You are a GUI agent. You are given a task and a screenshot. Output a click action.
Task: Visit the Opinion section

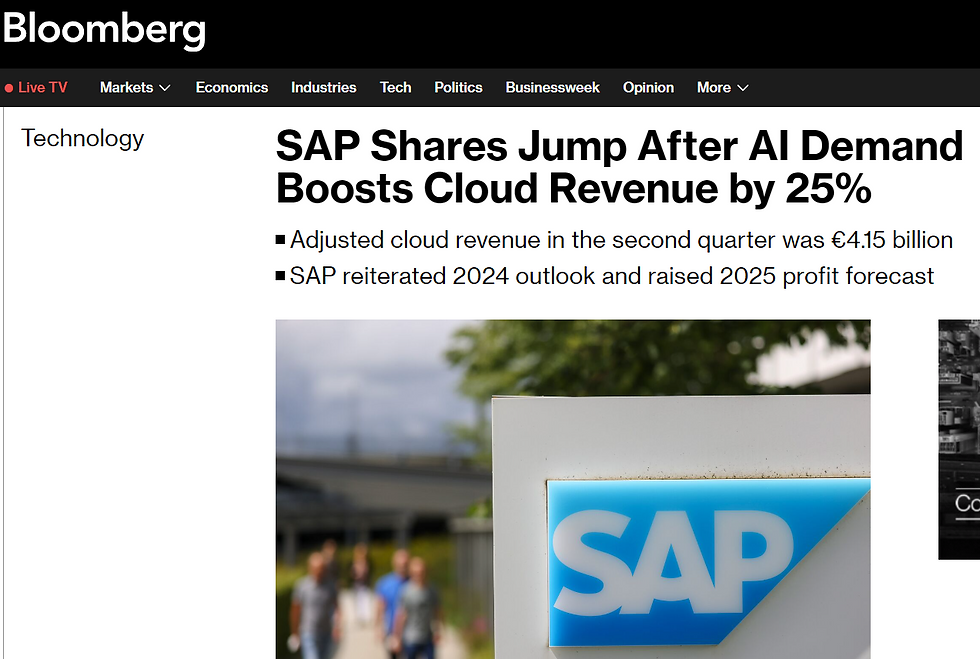point(648,88)
